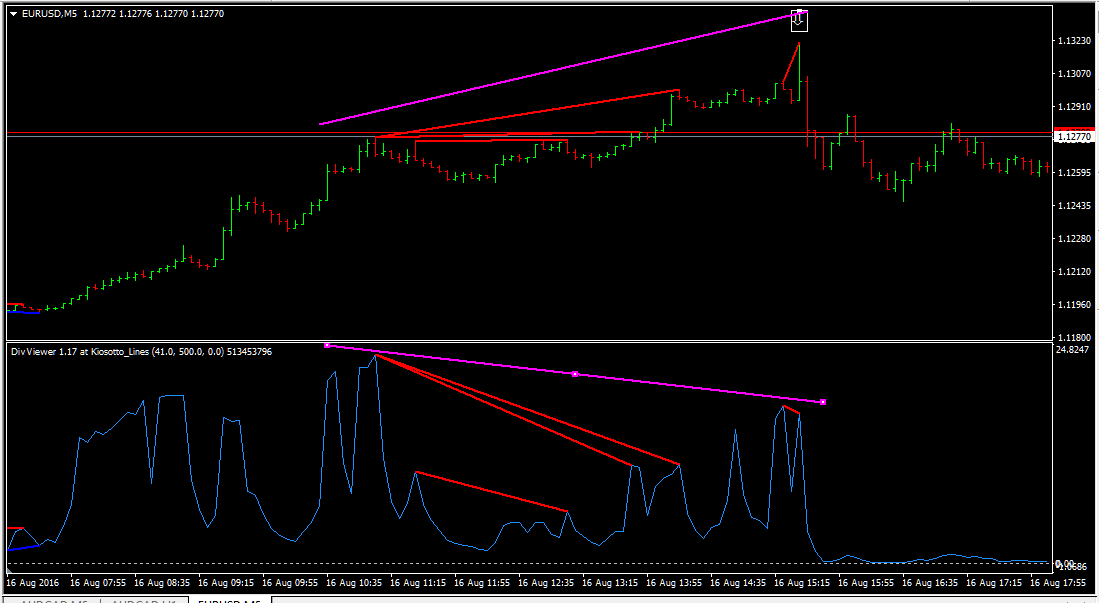Click the 1.11800 price axis value
Viewport: 1099px width, 603px height.
(1074, 337)
